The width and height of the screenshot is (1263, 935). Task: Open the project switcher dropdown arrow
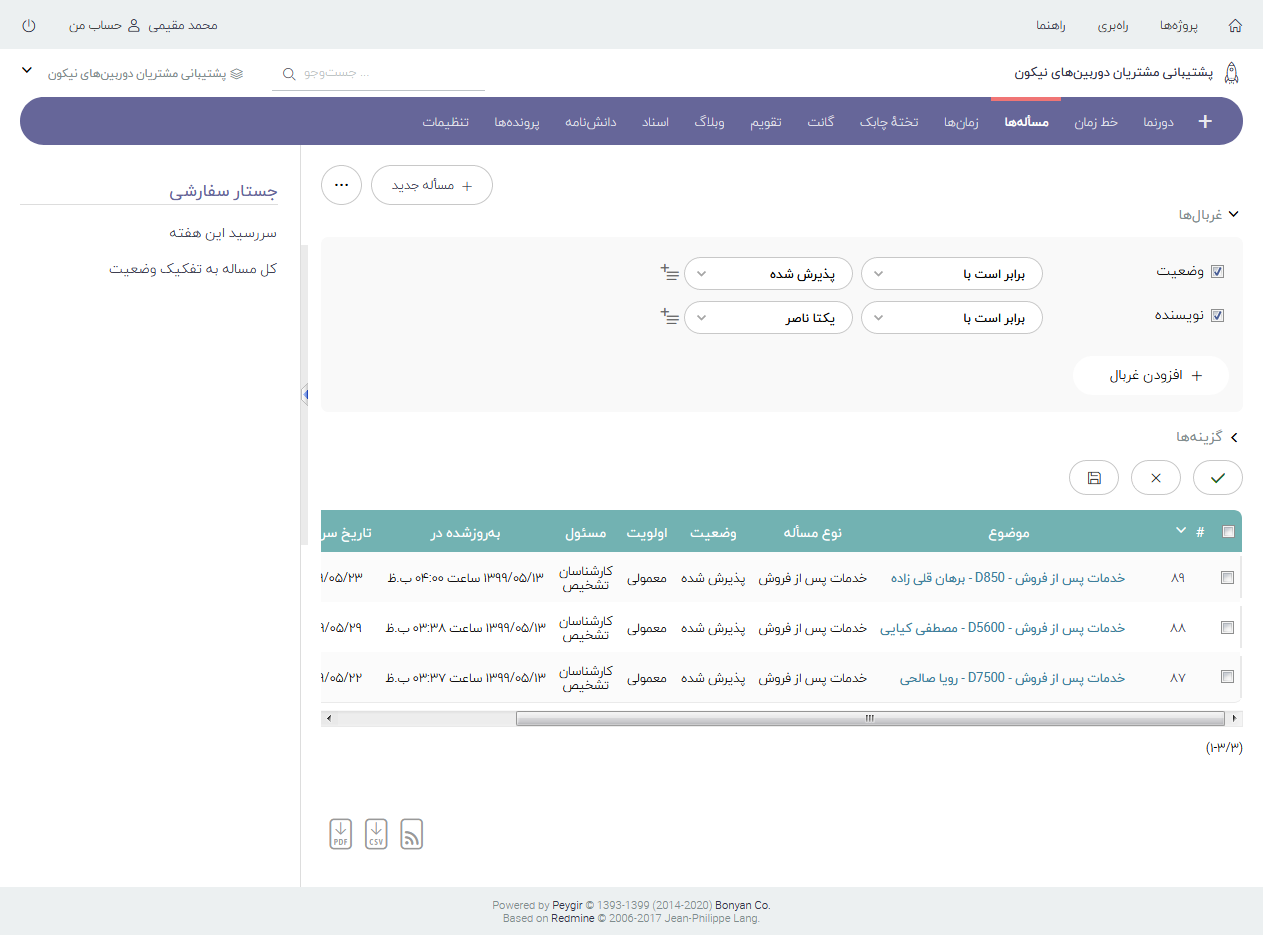click(x=27, y=72)
